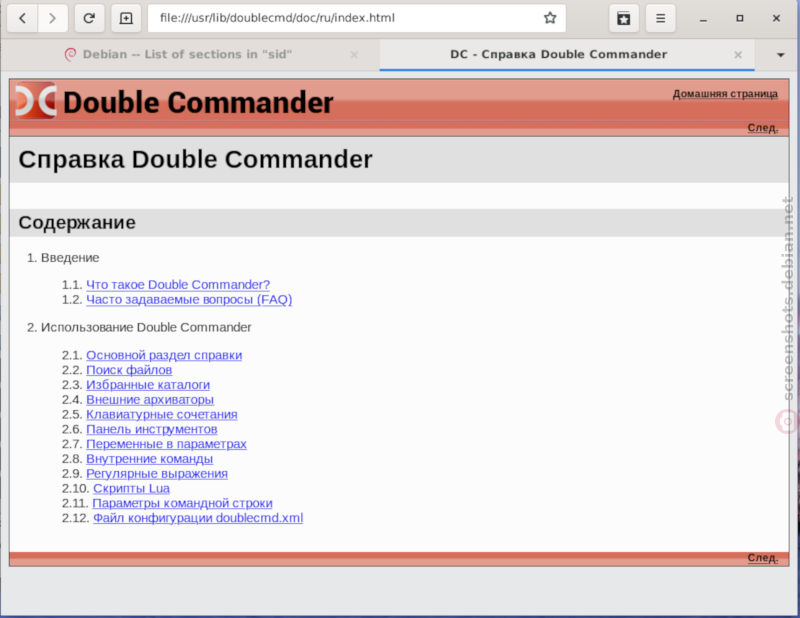Open Внутренние команды link
Viewport: 800px width, 618px height.
[x=149, y=459]
